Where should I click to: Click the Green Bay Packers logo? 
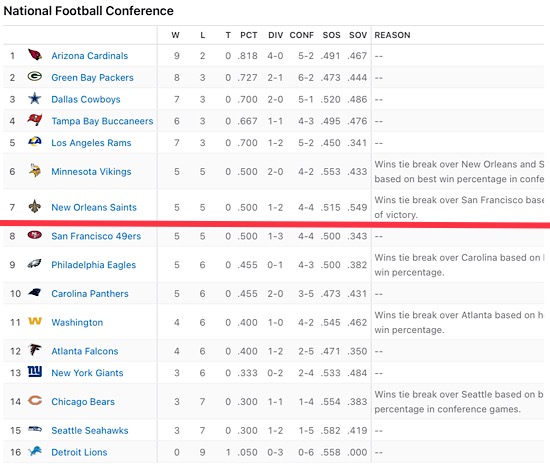pos(35,76)
